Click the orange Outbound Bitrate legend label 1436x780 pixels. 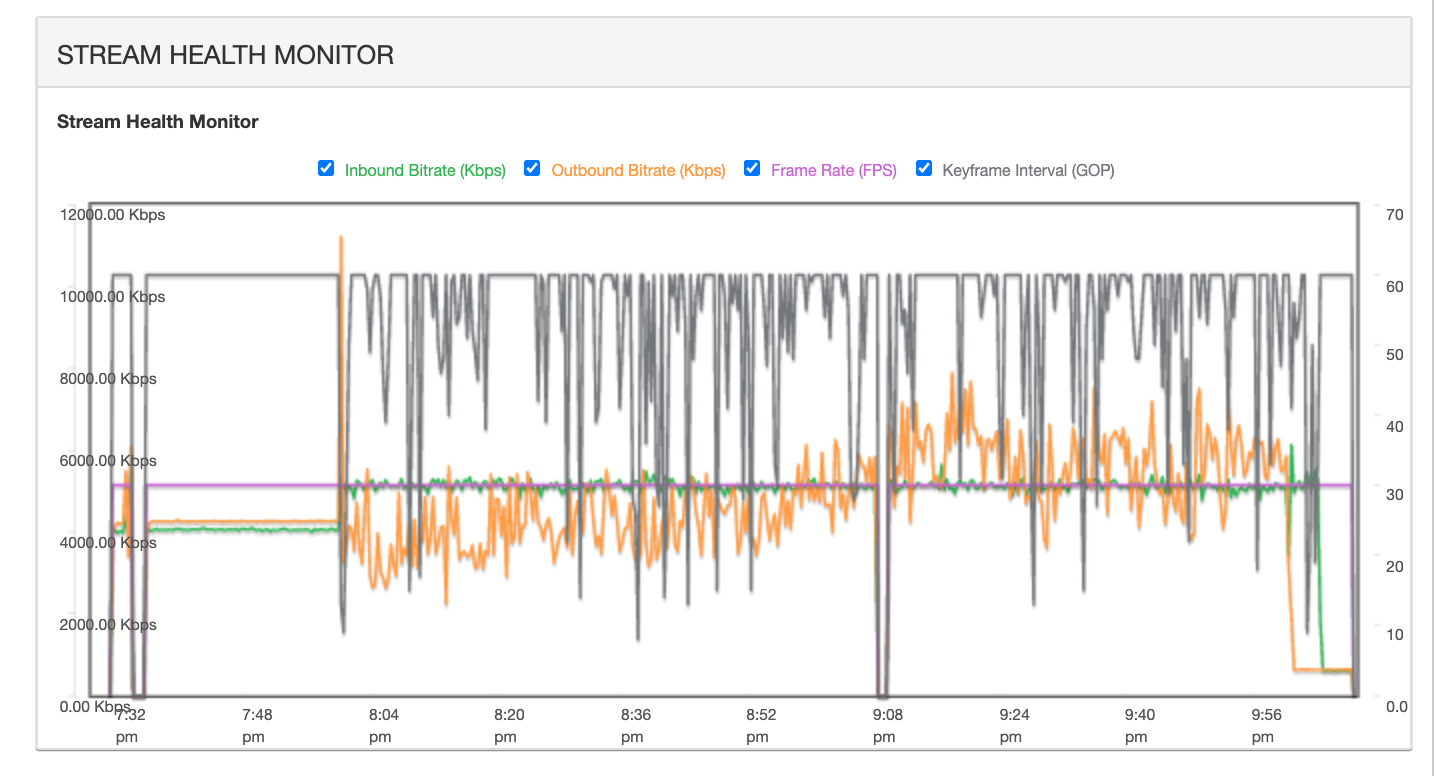[x=638, y=170]
